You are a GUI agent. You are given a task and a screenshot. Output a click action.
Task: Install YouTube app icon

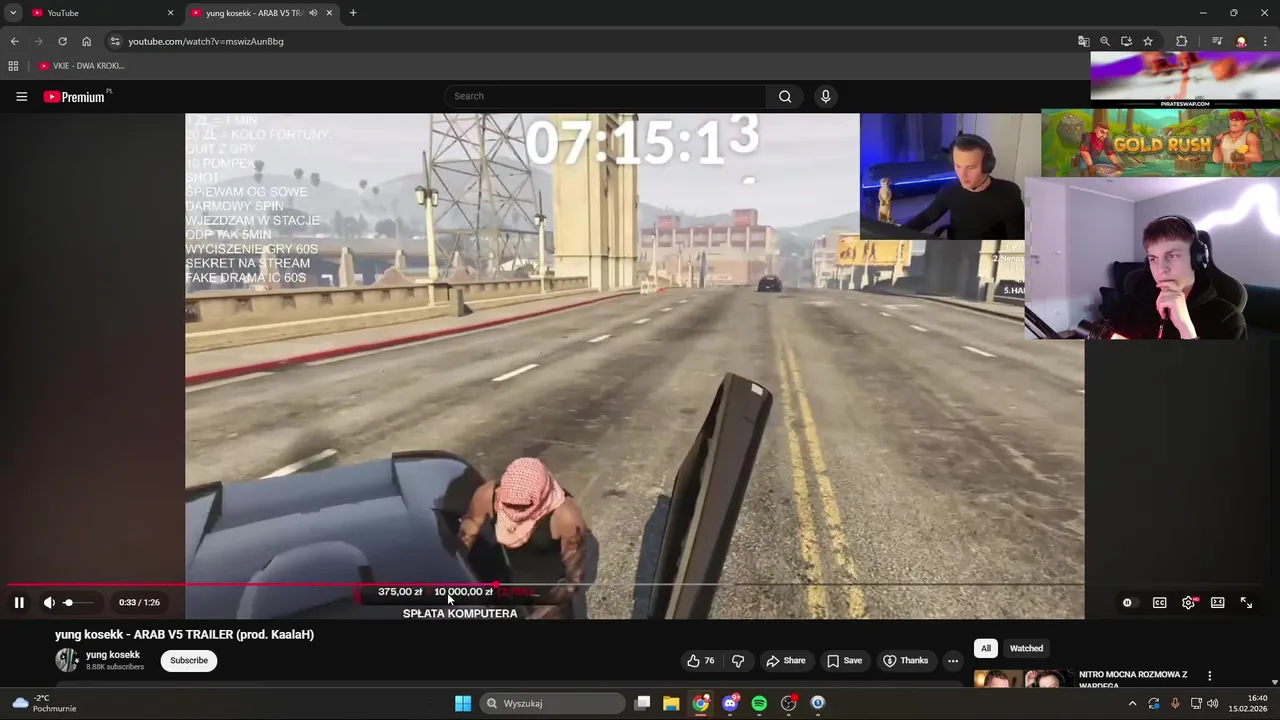tap(1126, 41)
